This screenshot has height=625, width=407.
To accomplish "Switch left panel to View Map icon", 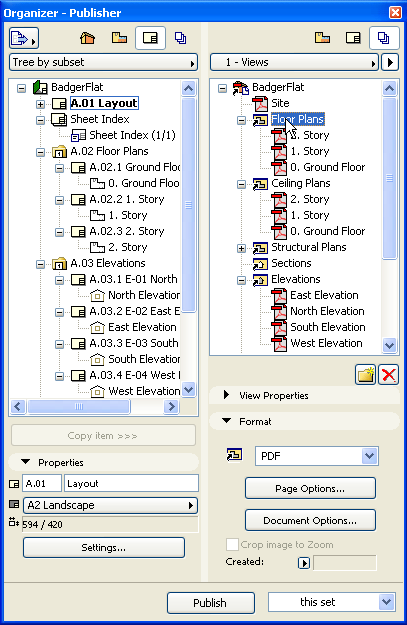I will coord(119,38).
